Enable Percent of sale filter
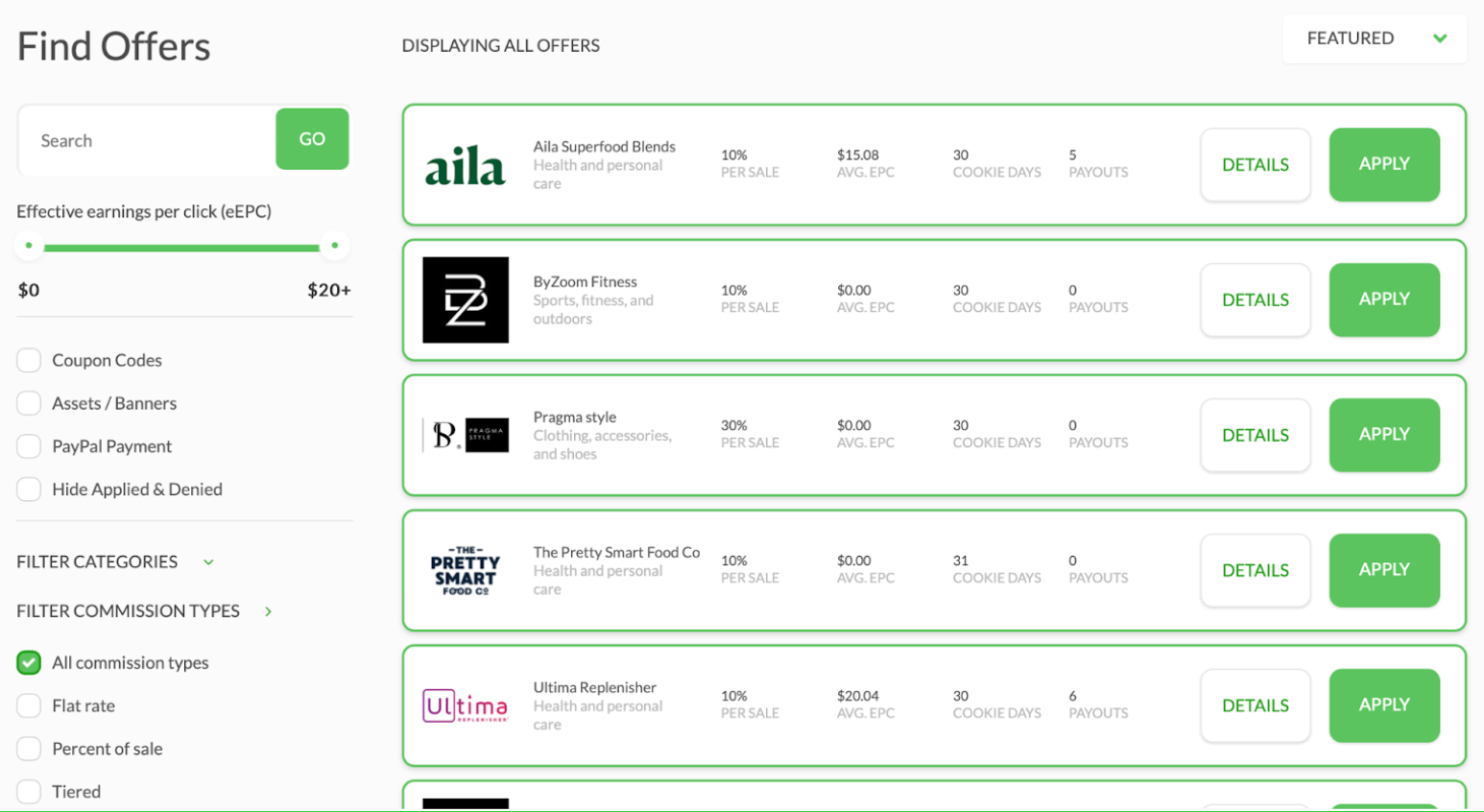1484x812 pixels. point(29,749)
